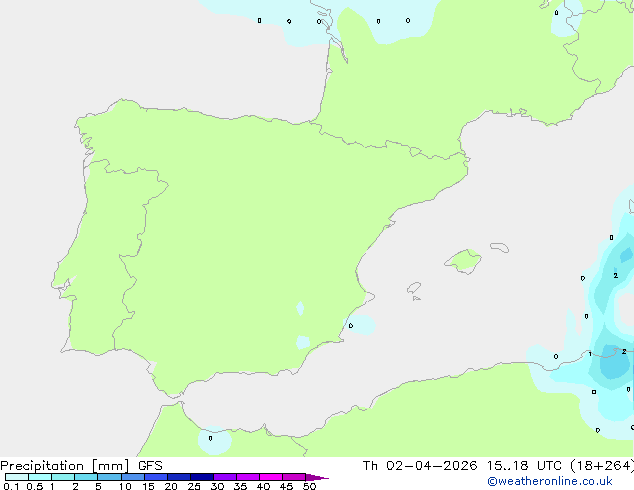
Task: Click the legend arrow tip beyond 50 mm
Action: pos(317,477)
